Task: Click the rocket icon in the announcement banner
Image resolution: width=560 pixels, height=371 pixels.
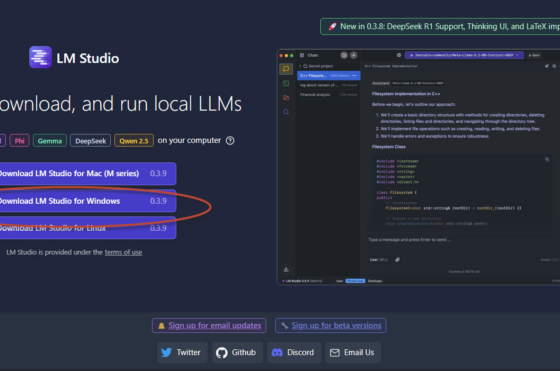Action: tap(332, 26)
